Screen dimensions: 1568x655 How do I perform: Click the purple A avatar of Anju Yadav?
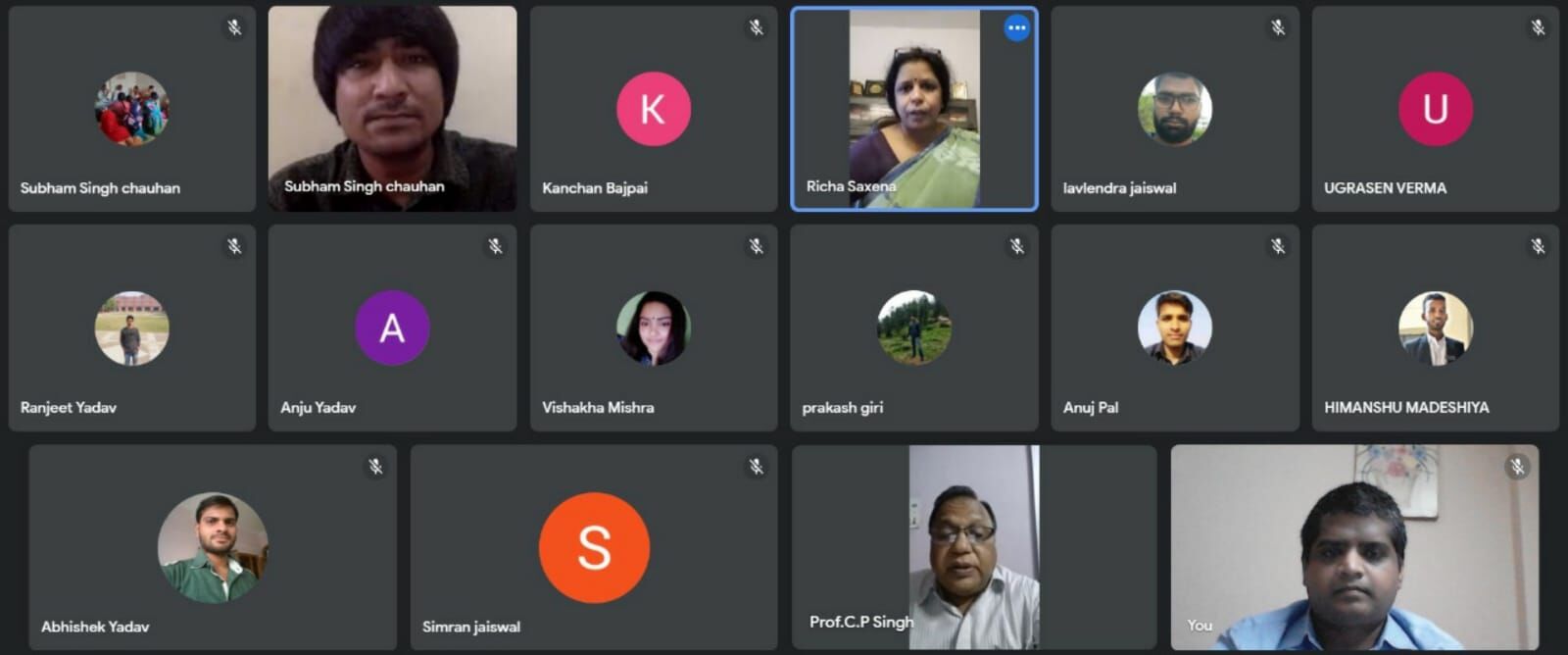pyautogui.click(x=392, y=327)
